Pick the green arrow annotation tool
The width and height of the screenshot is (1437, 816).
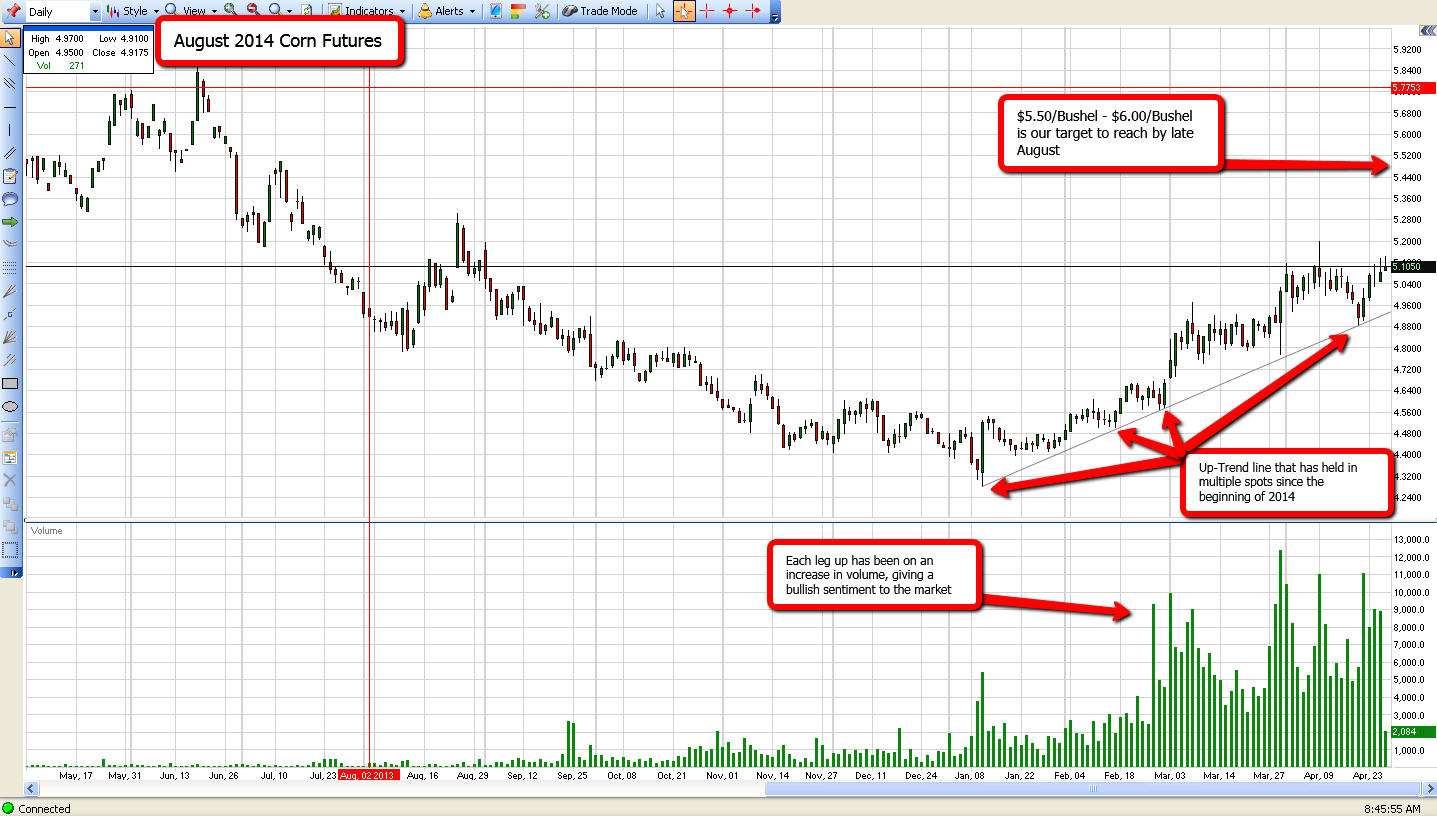tap(10, 221)
